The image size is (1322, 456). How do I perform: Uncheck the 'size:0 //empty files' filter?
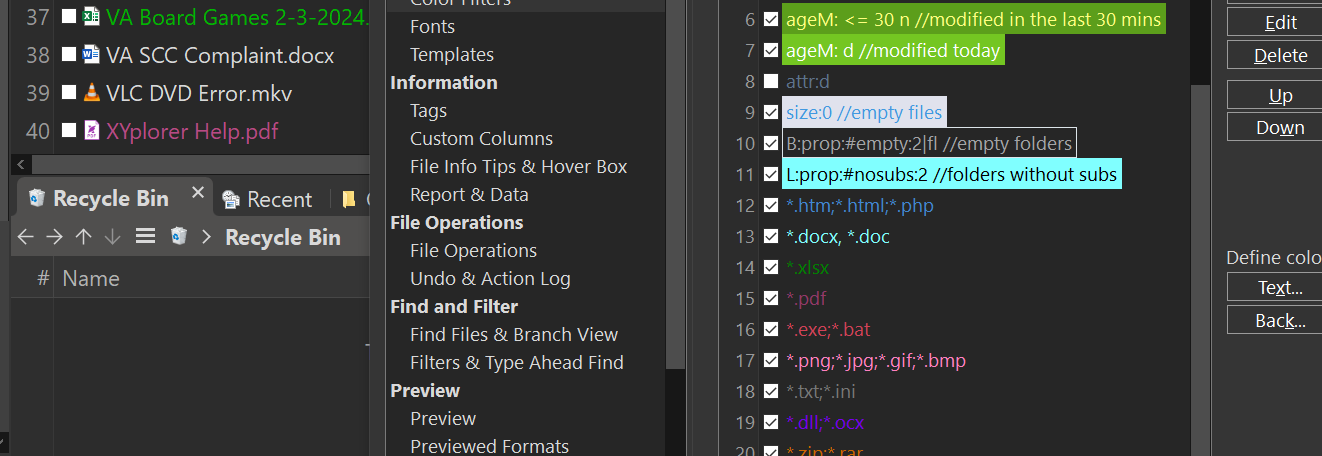pos(771,112)
